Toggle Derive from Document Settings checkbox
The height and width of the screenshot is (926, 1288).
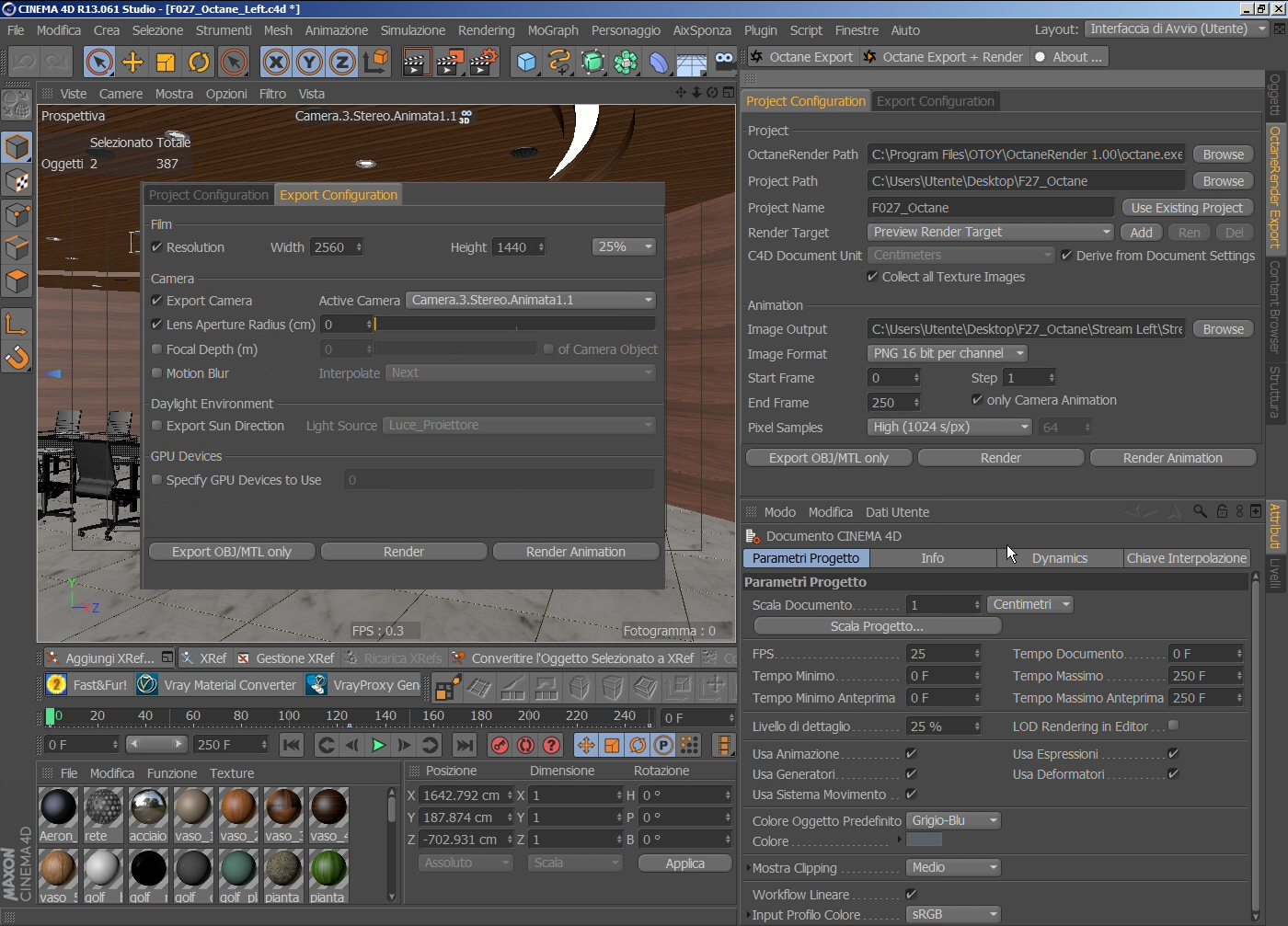[1066, 256]
